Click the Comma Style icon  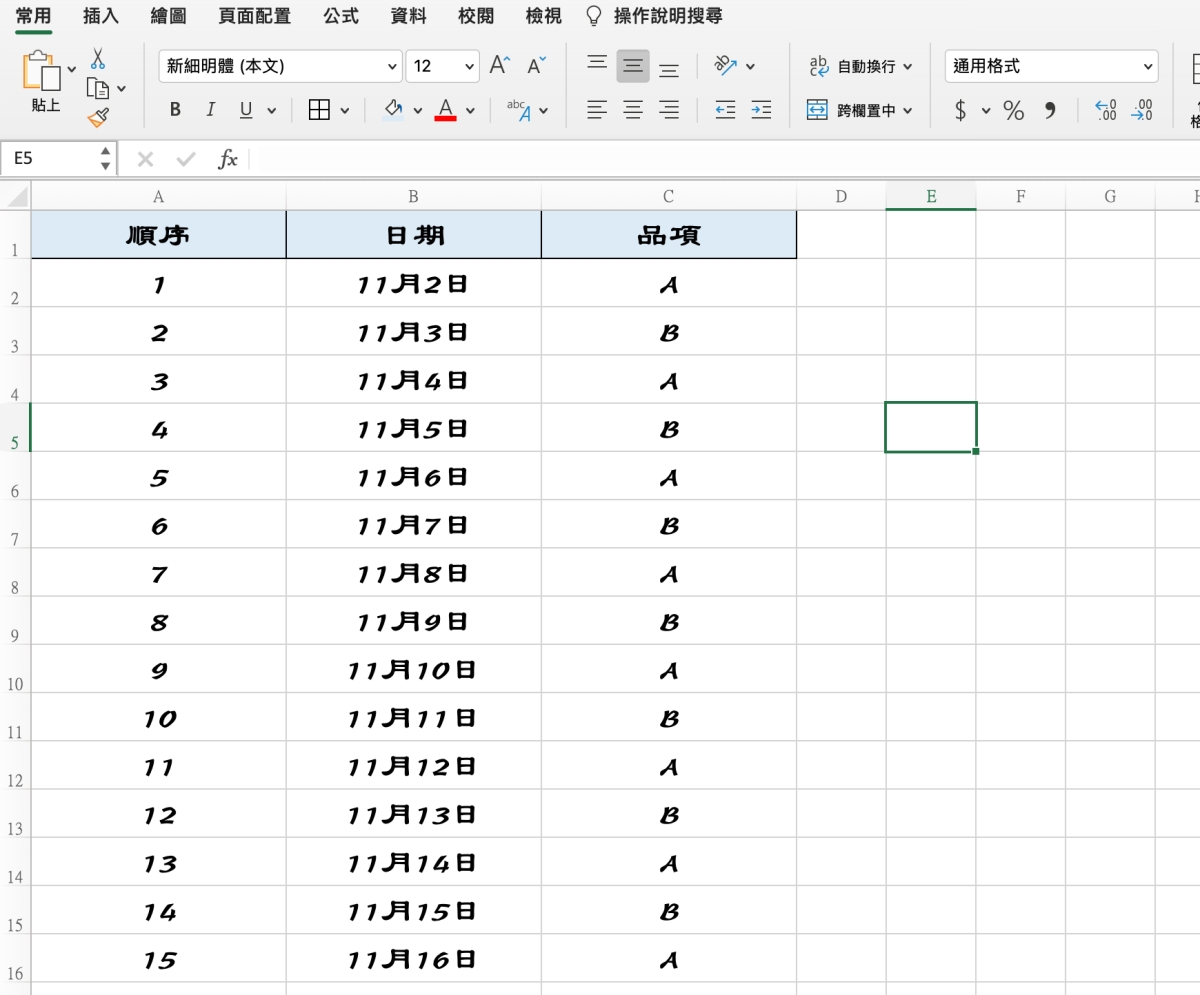click(x=1050, y=110)
